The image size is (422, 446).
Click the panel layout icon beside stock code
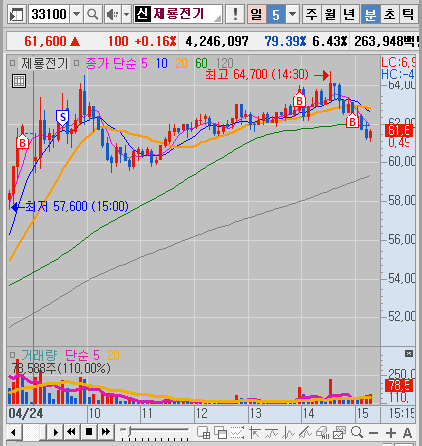(x=16, y=14)
